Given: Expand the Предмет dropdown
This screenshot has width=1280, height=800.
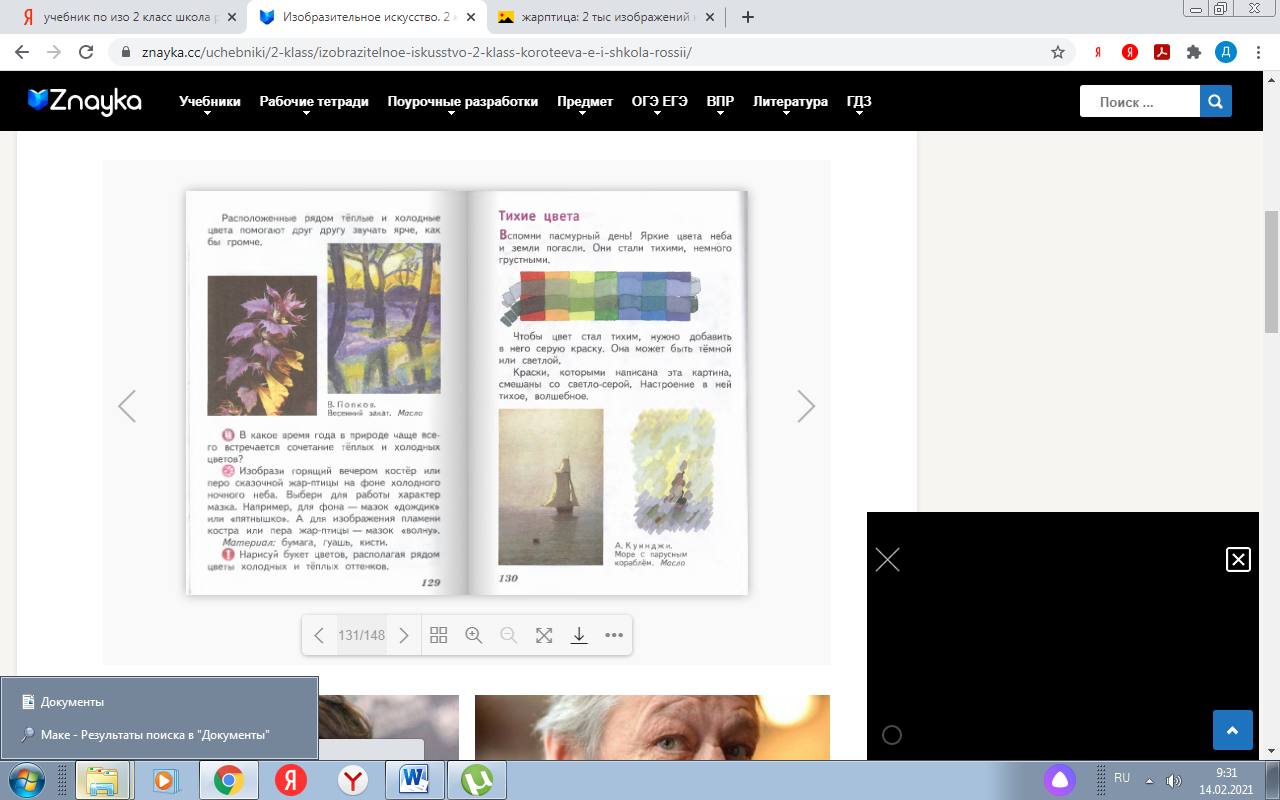Looking at the screenshot, I should tap(585, 102).
